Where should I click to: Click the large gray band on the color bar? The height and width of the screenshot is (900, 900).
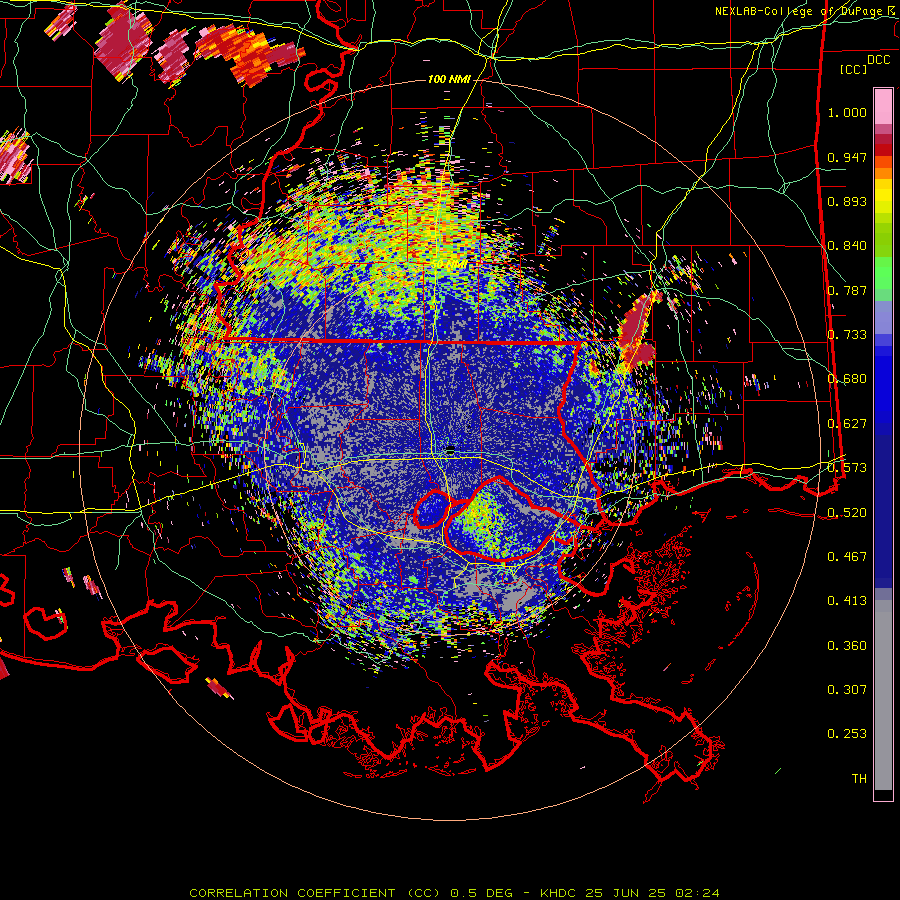click(x=883, y=695)
